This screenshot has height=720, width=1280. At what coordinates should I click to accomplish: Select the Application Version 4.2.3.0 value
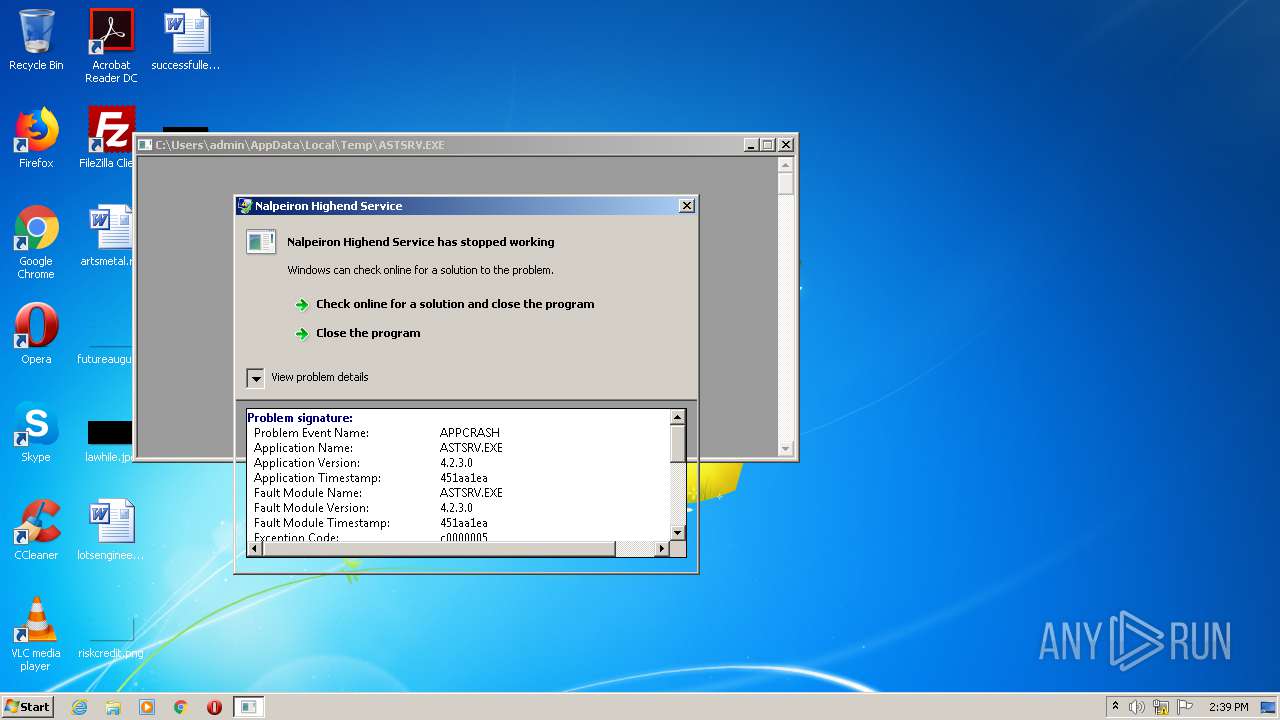(456, 463)
